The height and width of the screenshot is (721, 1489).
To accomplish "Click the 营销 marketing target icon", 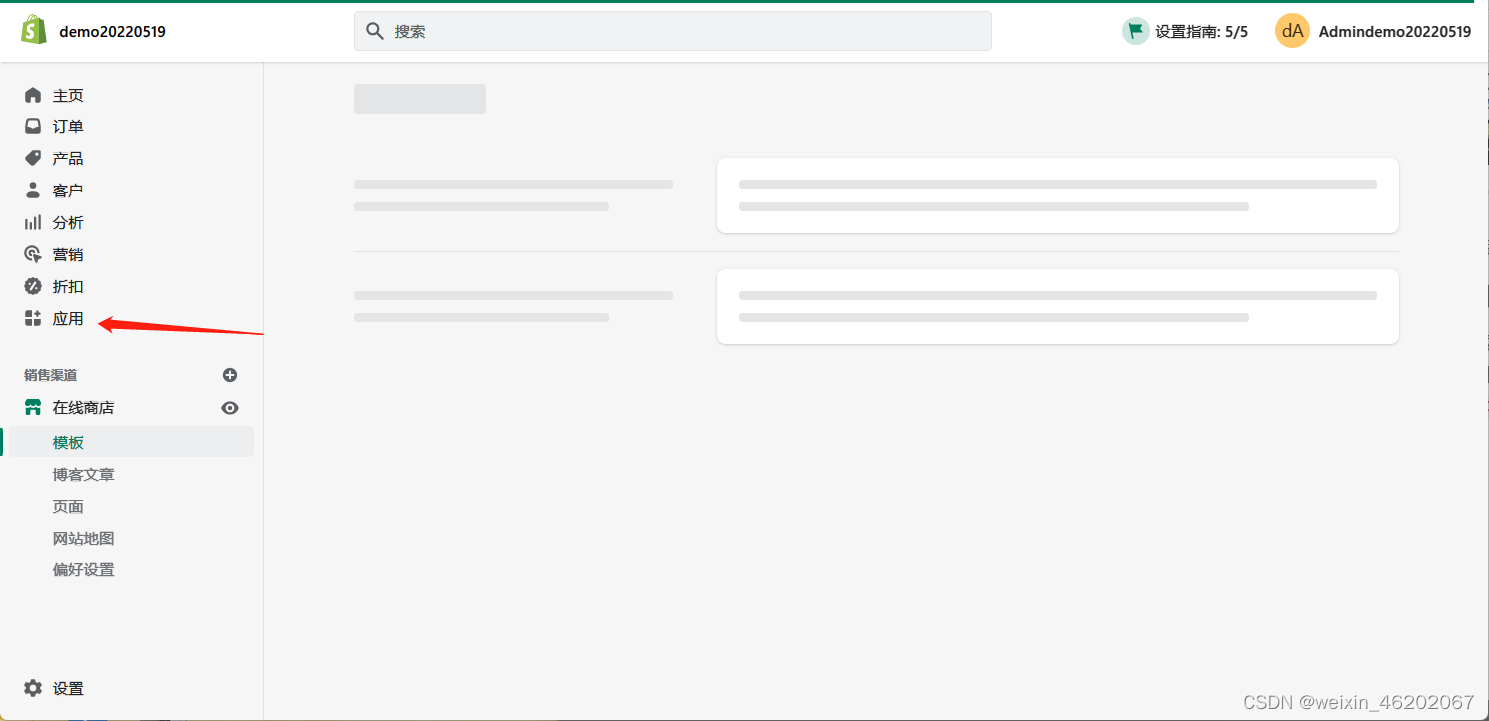I will click(33, 254).
